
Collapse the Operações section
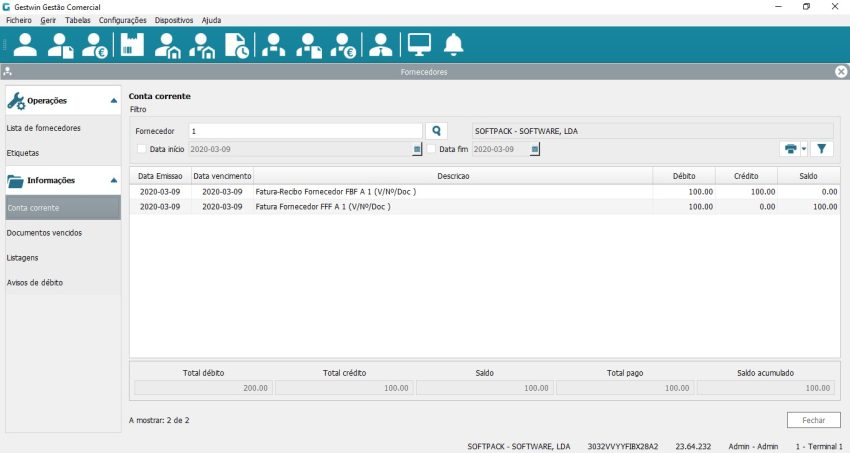[113, 100]
